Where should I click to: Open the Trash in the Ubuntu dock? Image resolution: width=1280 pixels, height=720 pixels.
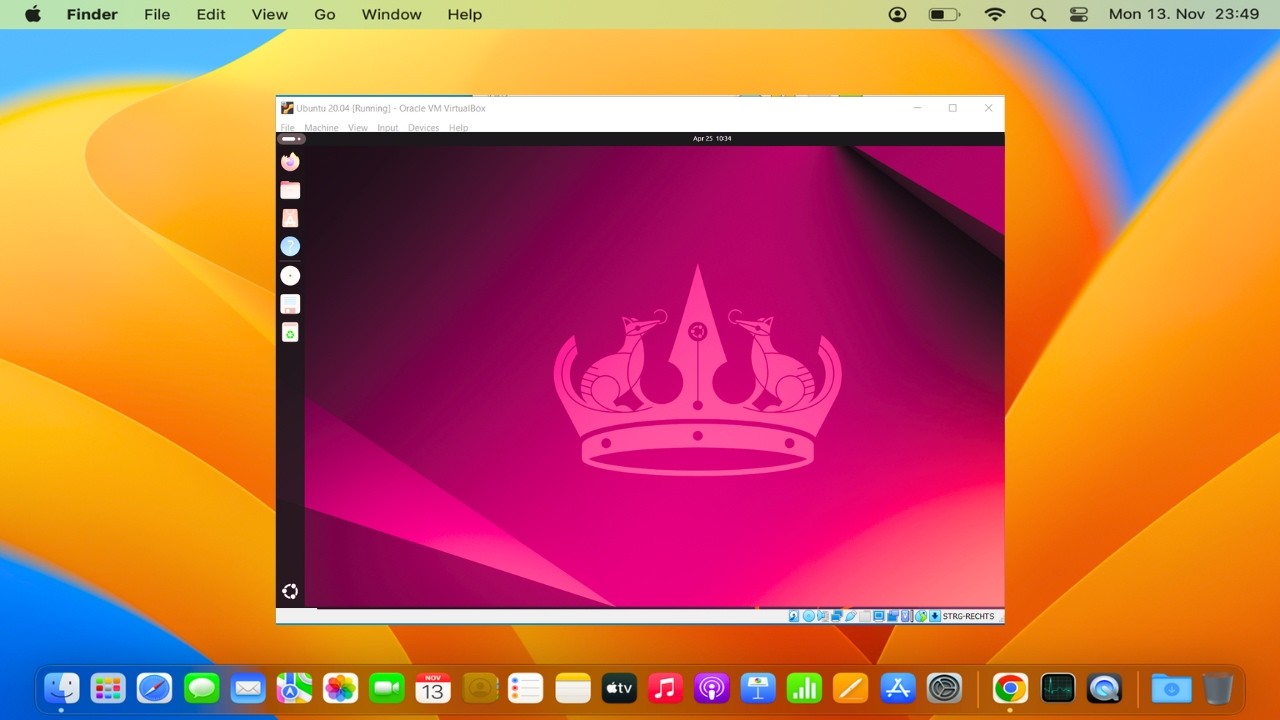[290, 332]
